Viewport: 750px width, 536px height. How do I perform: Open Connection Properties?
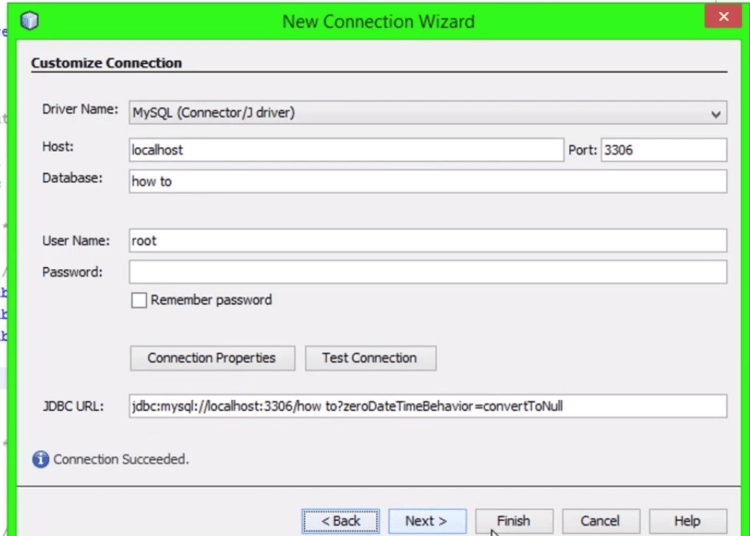(211, 358)
